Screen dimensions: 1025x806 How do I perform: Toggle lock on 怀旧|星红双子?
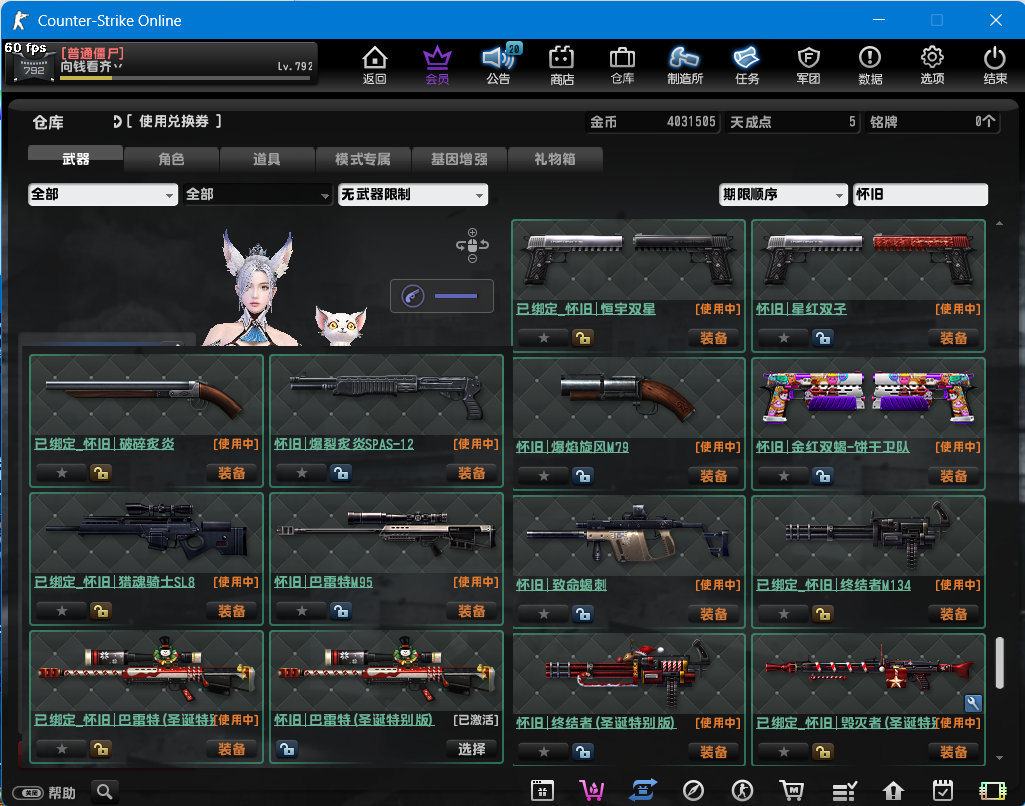pyautogui.click(x=822, y=338)
